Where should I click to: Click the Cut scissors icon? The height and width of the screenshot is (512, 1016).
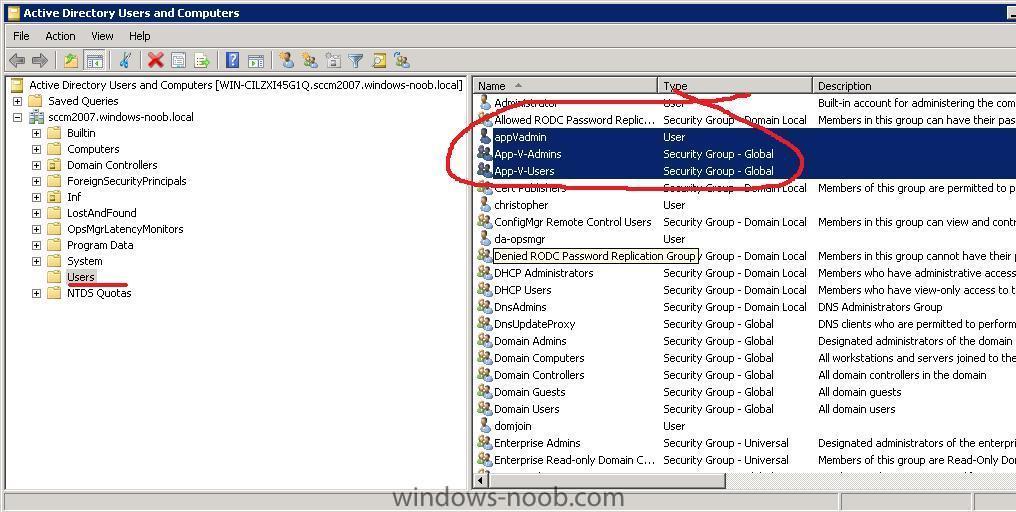126,61
